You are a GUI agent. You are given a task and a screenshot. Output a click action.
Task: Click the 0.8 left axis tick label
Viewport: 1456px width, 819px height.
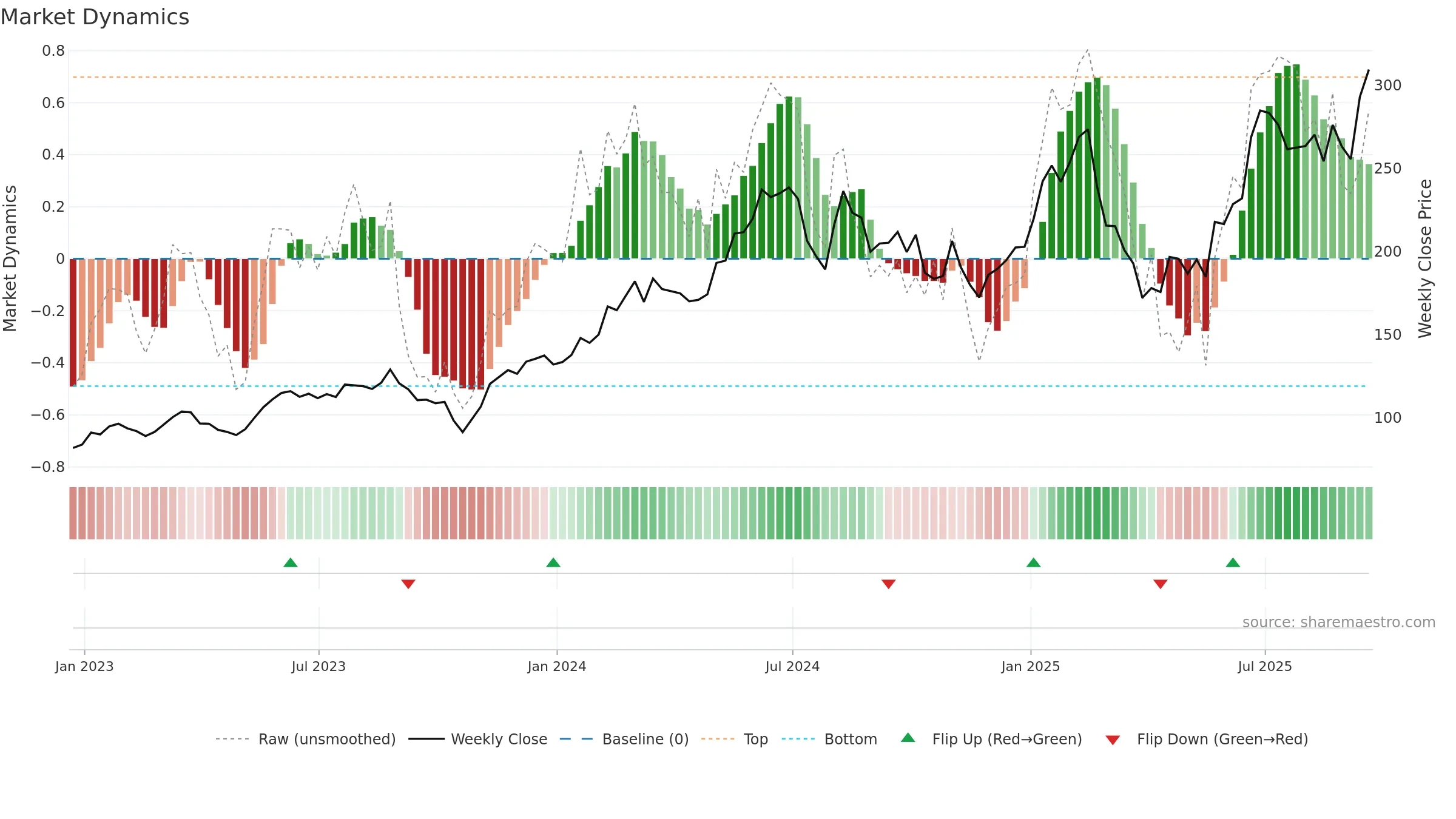tap(53, 51)
